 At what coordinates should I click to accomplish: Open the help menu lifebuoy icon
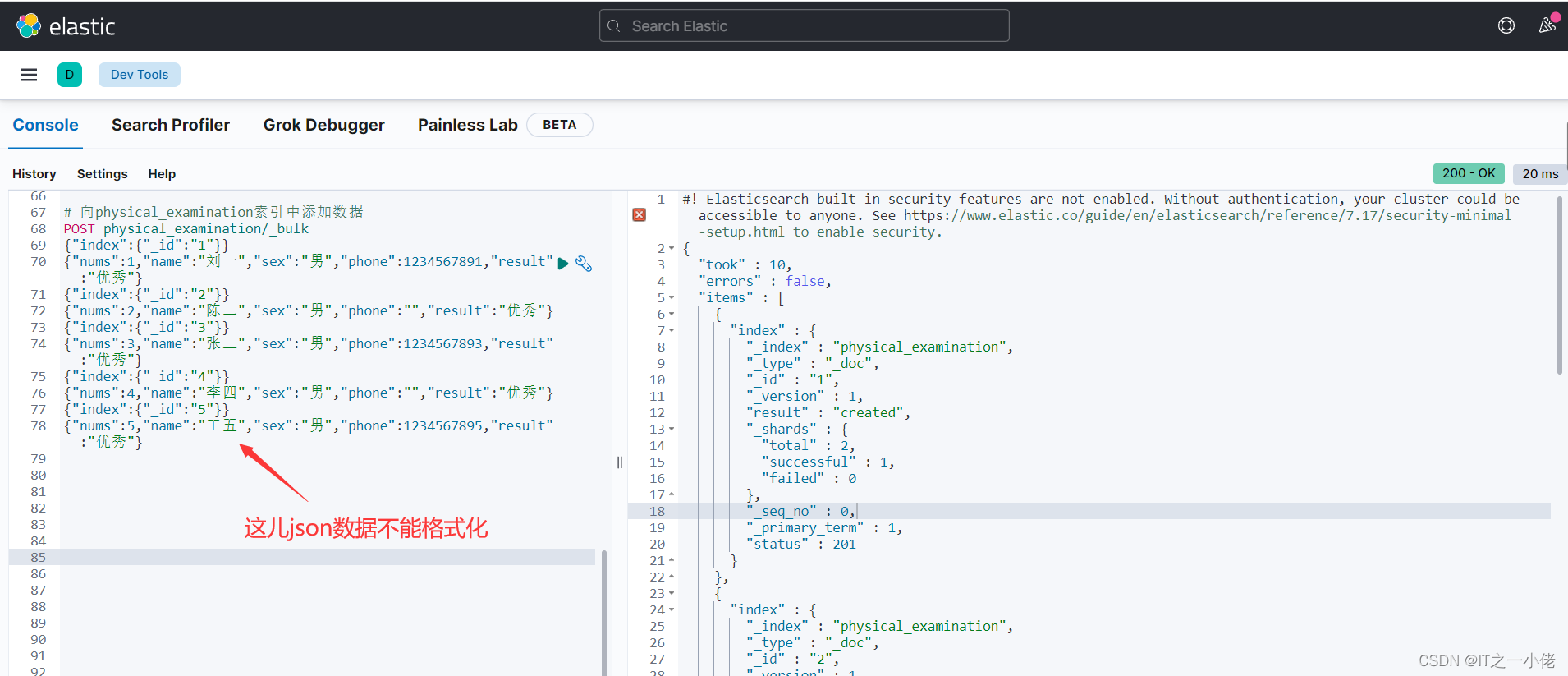(x=1506, y=25)
